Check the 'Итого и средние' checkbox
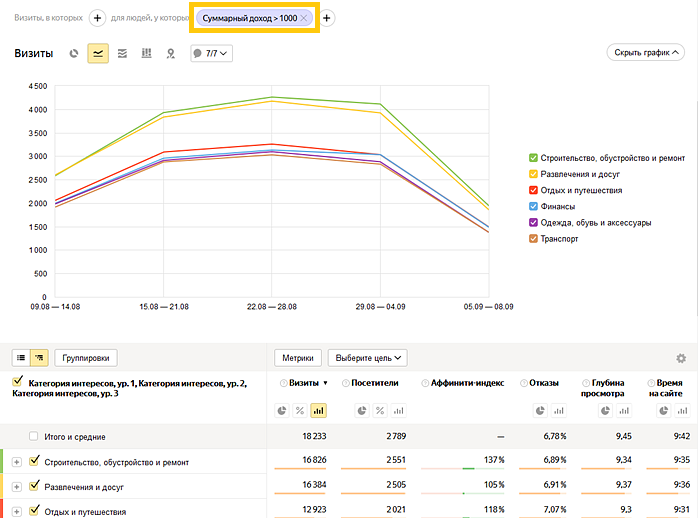Image resolution: width=698 pixels, height=518 pixels. [35, 437]
